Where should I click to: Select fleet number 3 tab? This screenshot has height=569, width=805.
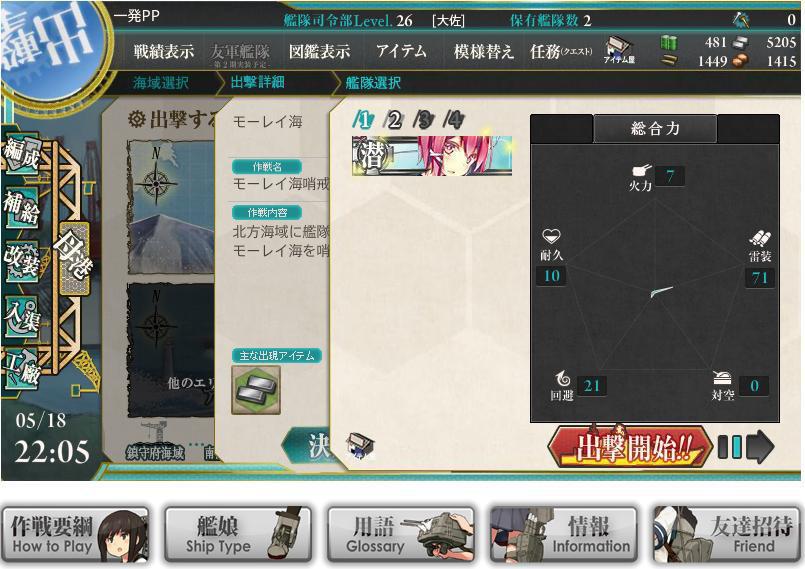(424, 120)
